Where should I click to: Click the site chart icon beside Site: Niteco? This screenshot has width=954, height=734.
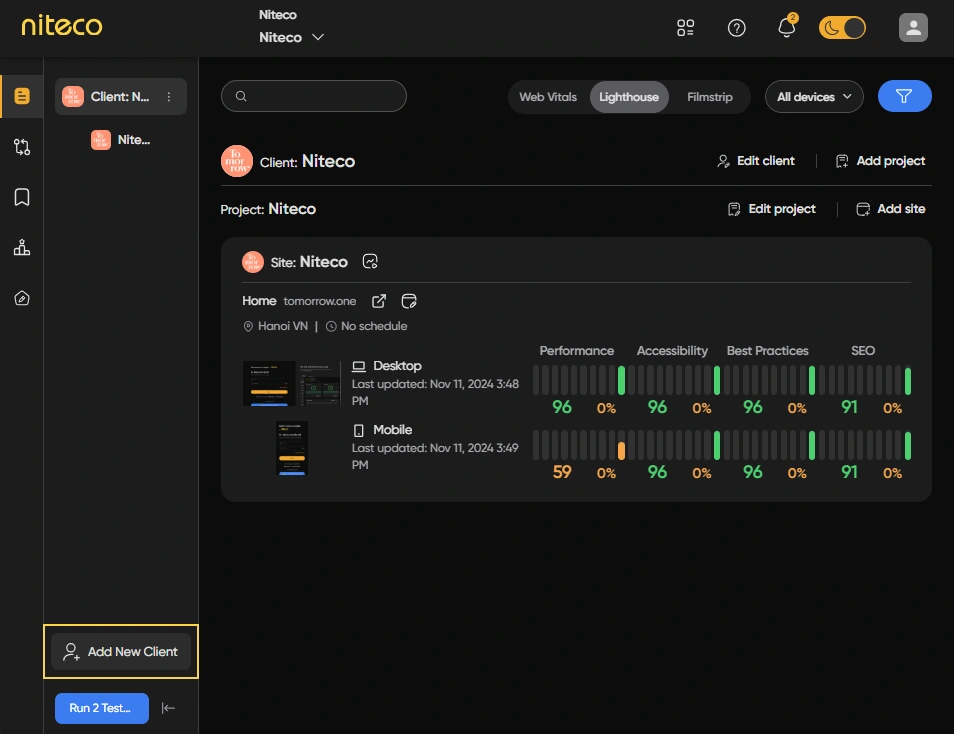(370, 262)
